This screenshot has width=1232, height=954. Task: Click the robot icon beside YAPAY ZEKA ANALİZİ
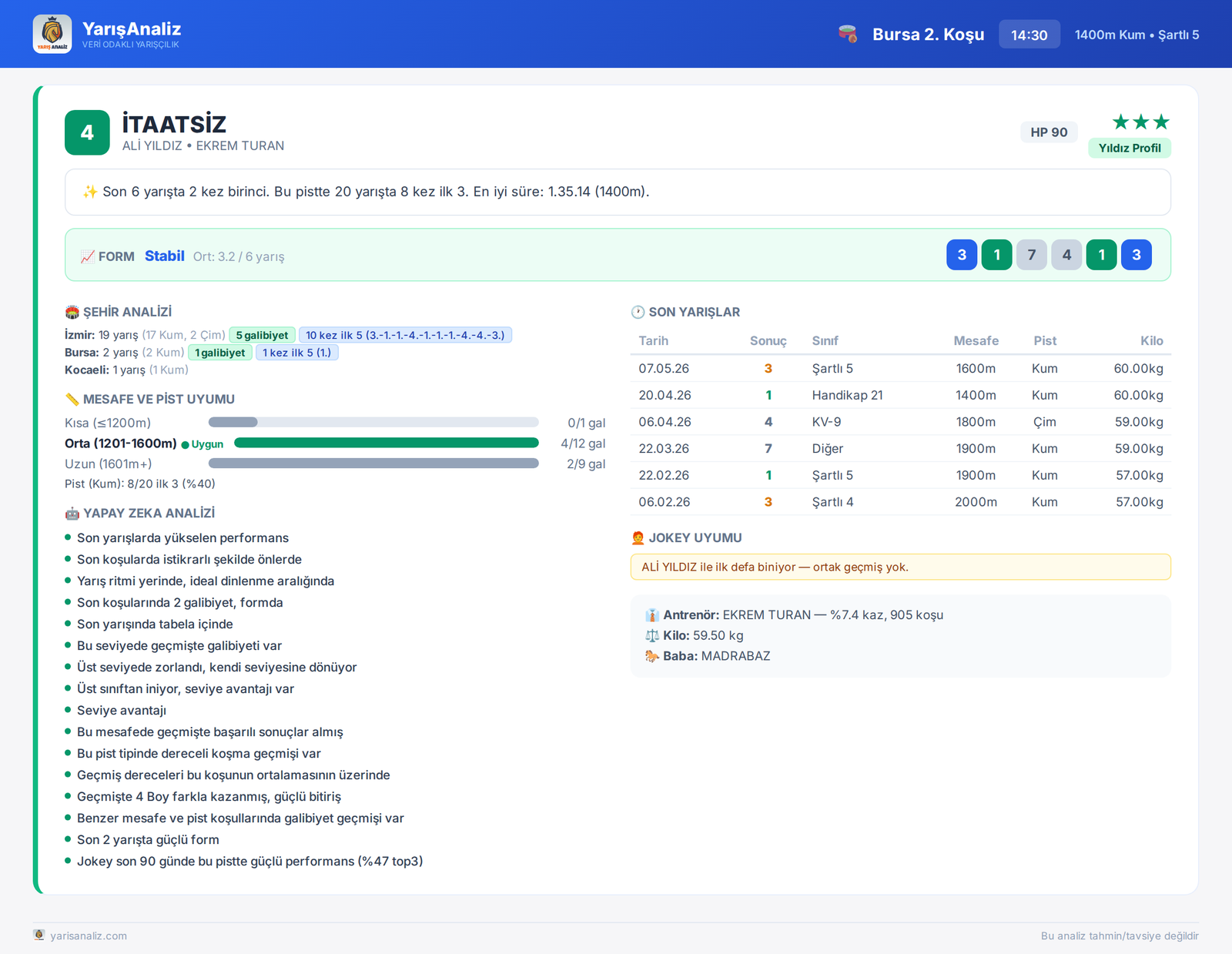pyautogui.click(x=72, y=513)
